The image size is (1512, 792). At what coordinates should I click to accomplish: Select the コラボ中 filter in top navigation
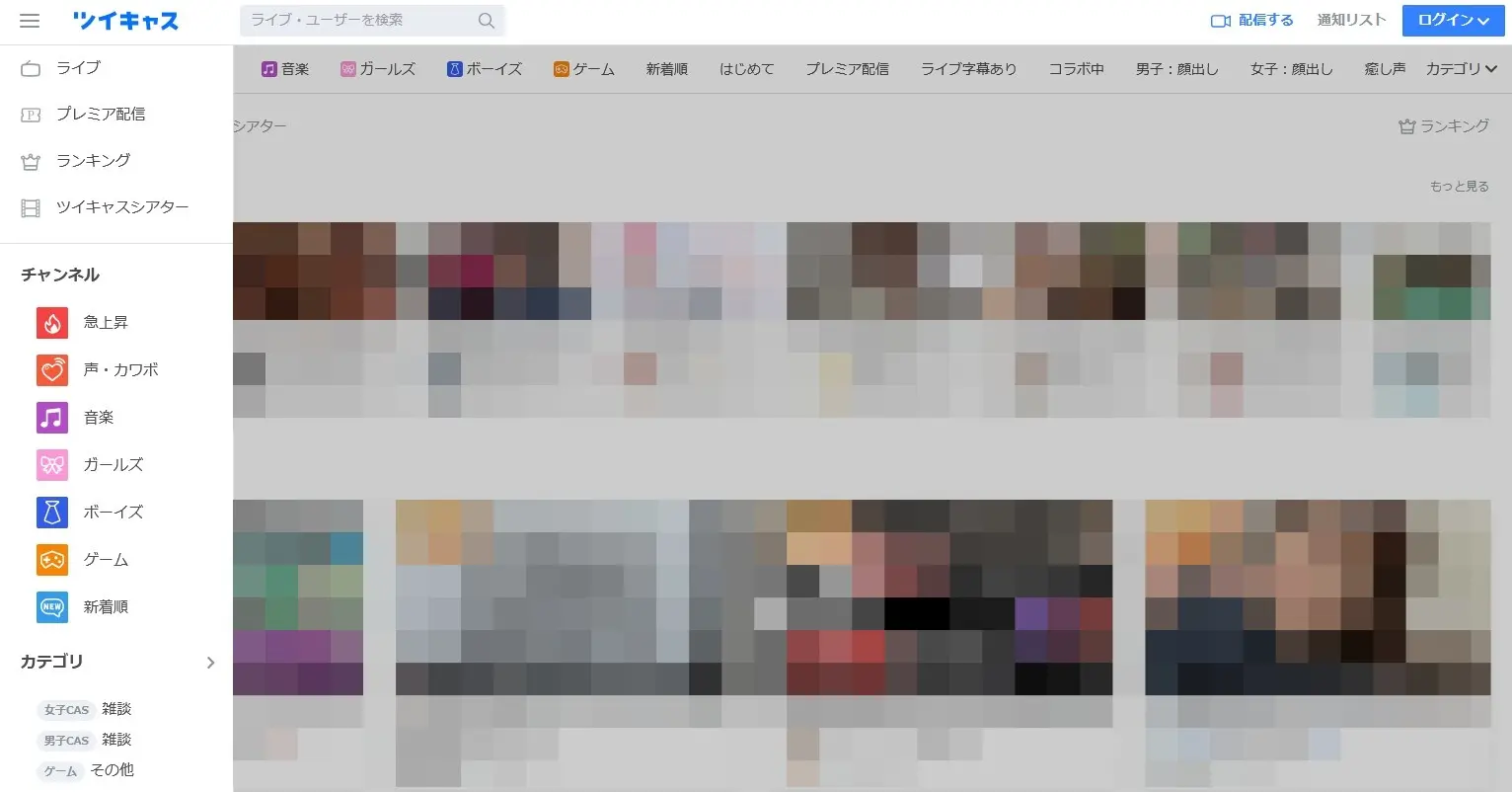point(1076,69)
